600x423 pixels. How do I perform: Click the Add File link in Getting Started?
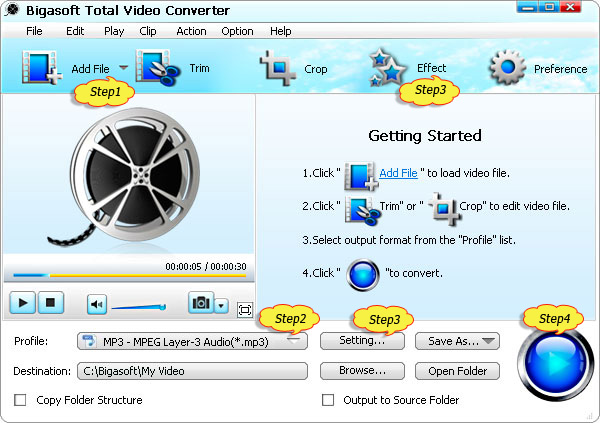398,173
